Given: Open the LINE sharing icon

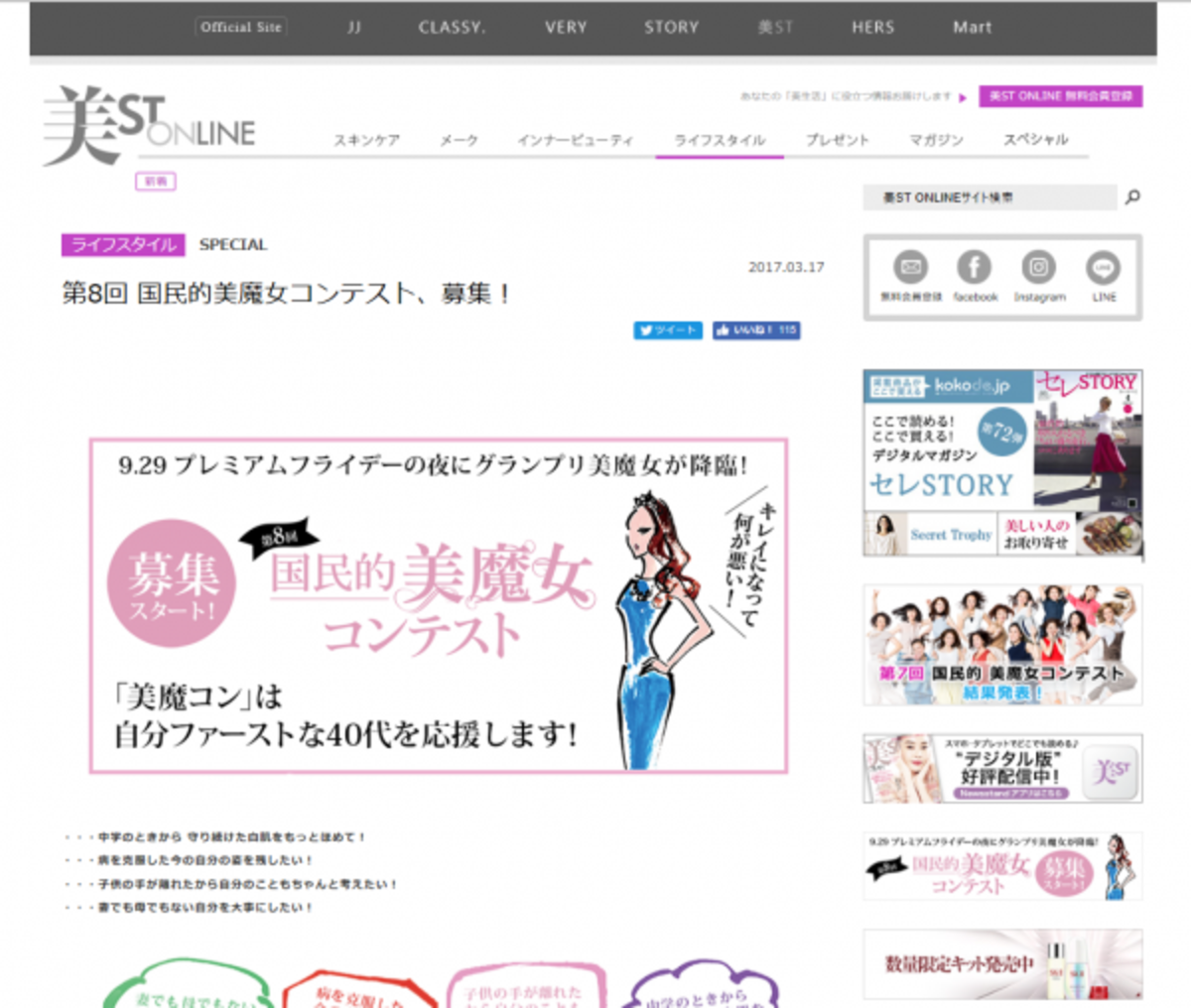Looking at the screenshot, I should click(x=1103, y=270).
